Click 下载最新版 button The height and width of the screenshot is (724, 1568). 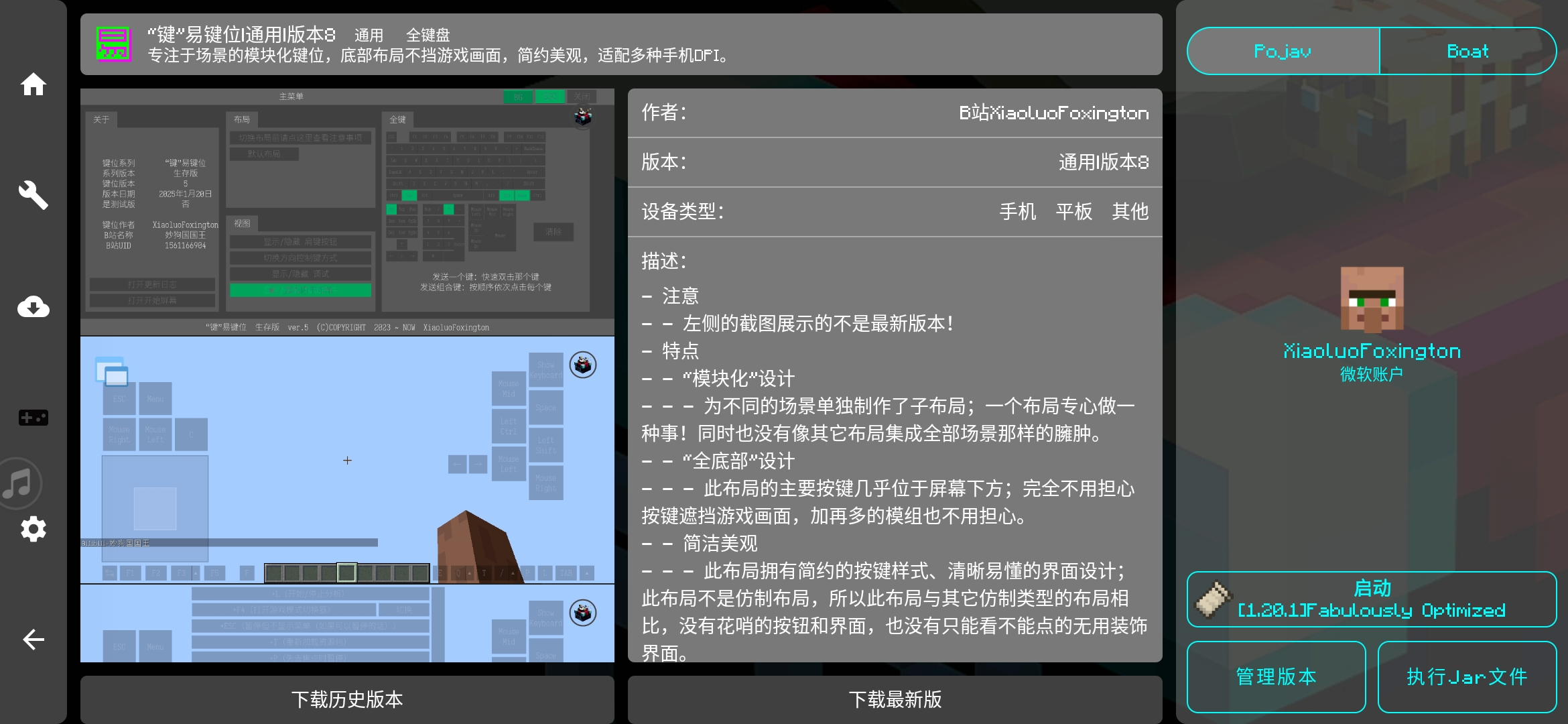(895, 699)
